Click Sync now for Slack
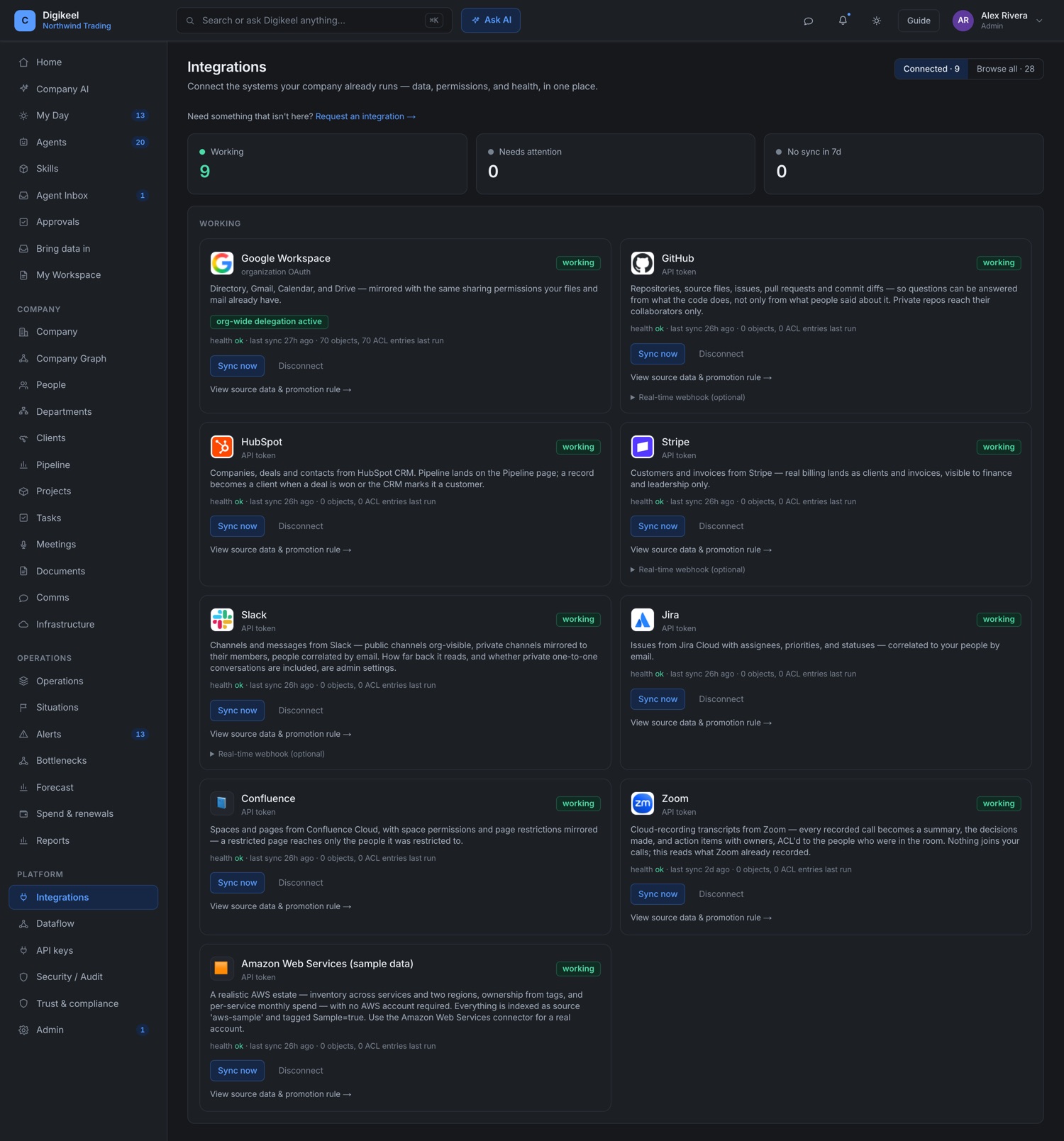 (238, 711)
